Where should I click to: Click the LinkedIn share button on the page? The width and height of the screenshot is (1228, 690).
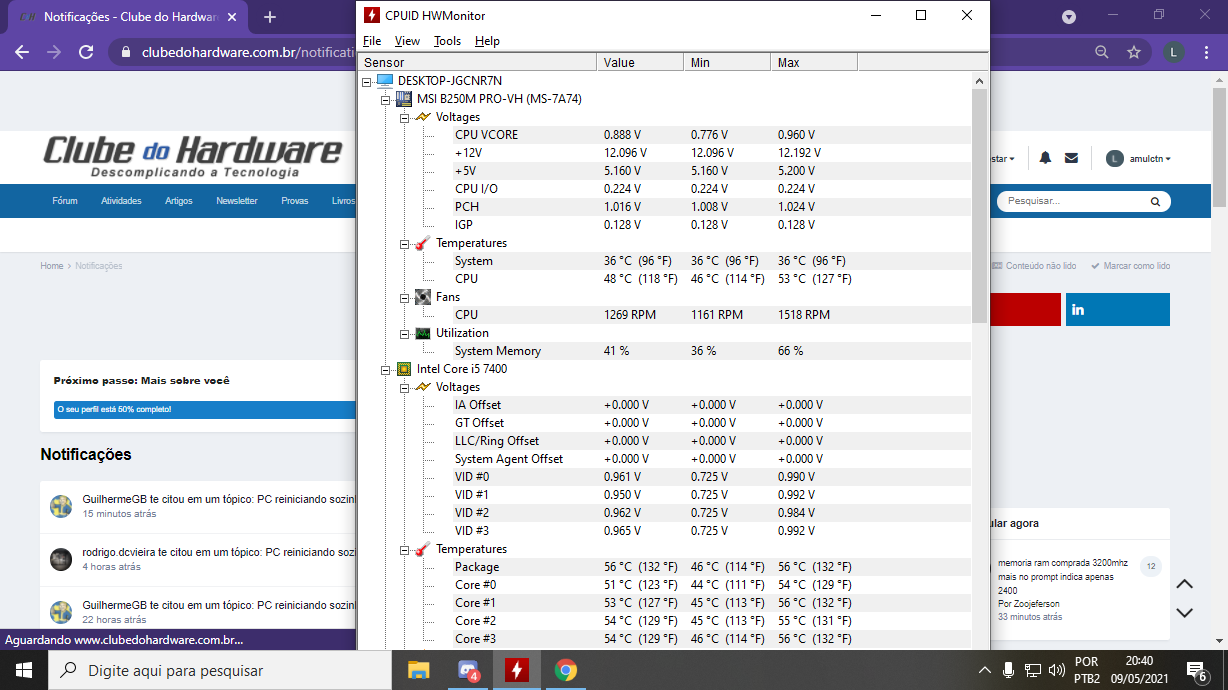1117,310
